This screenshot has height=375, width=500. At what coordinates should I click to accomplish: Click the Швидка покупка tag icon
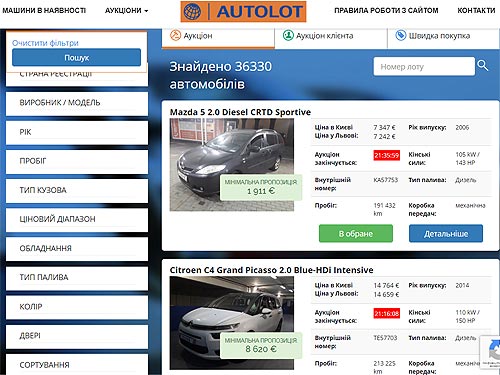(400, 35)
